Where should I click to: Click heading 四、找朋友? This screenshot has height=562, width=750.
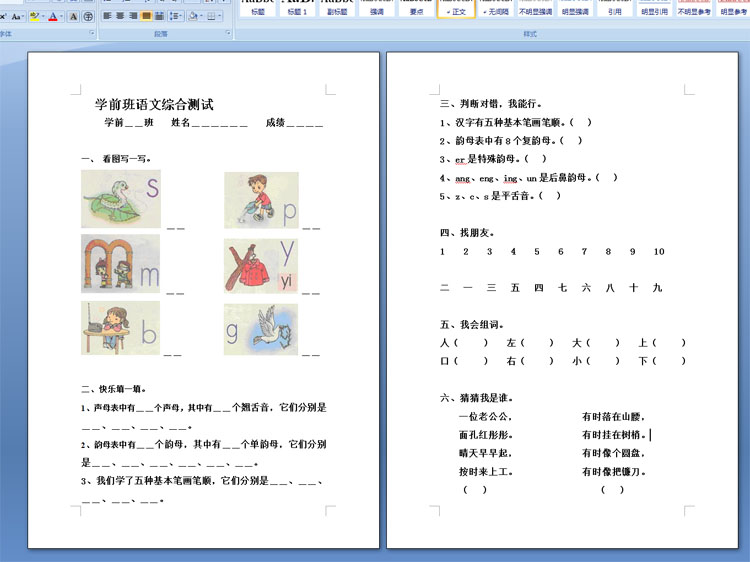click(x=467, y=233)
